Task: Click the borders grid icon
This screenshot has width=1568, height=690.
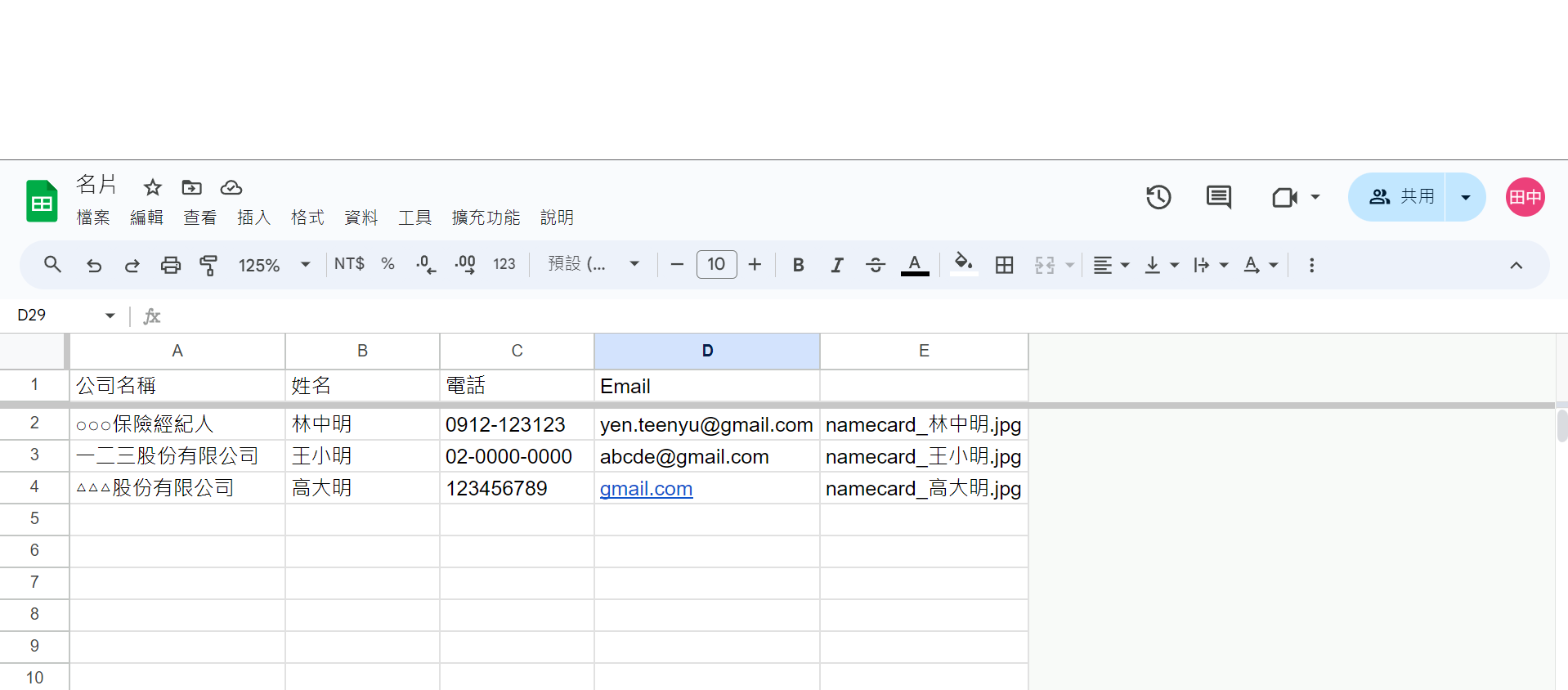Action: (1004, 265)
